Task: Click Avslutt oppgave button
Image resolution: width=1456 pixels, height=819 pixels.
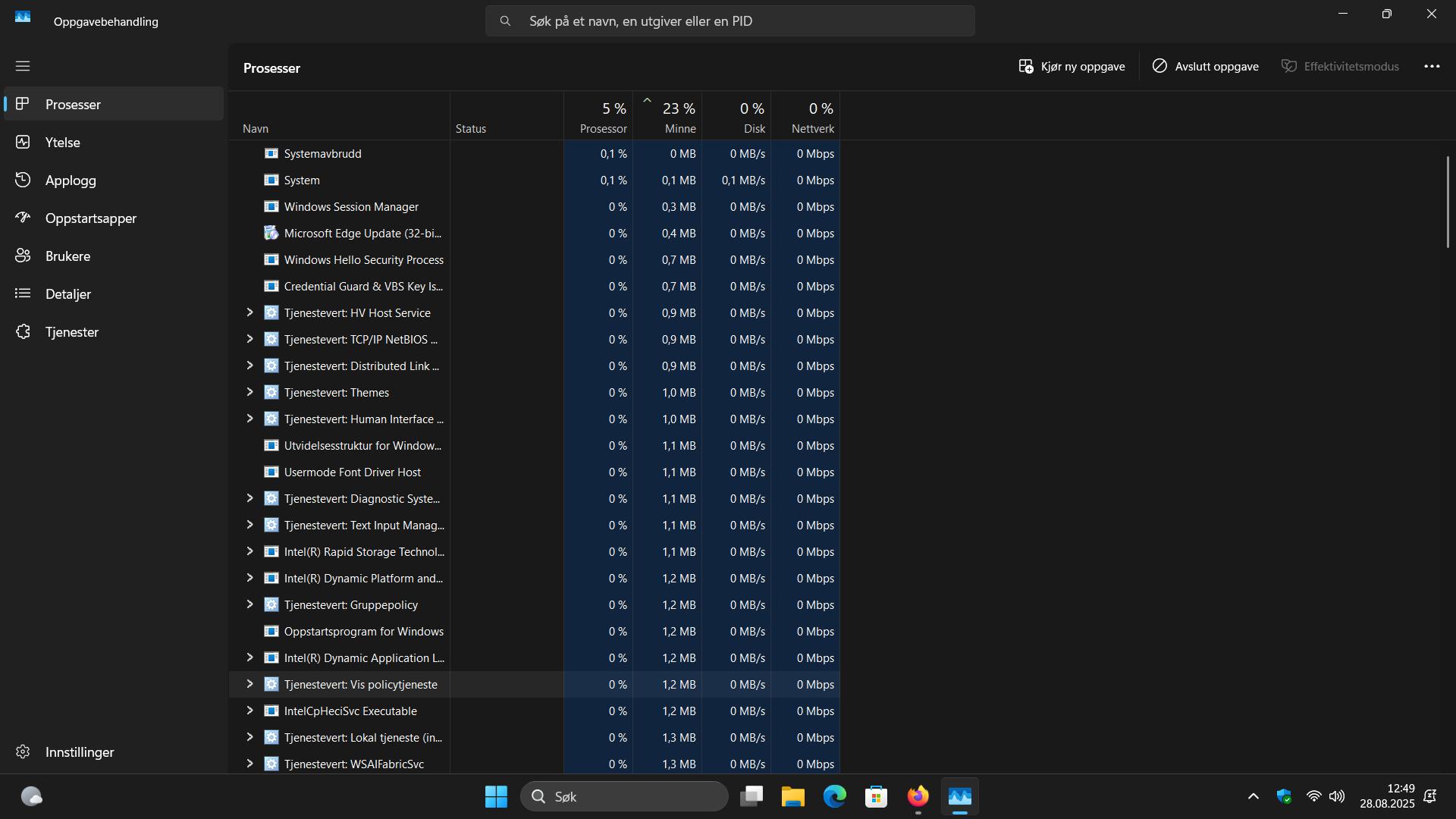Action: [1205, 67]
